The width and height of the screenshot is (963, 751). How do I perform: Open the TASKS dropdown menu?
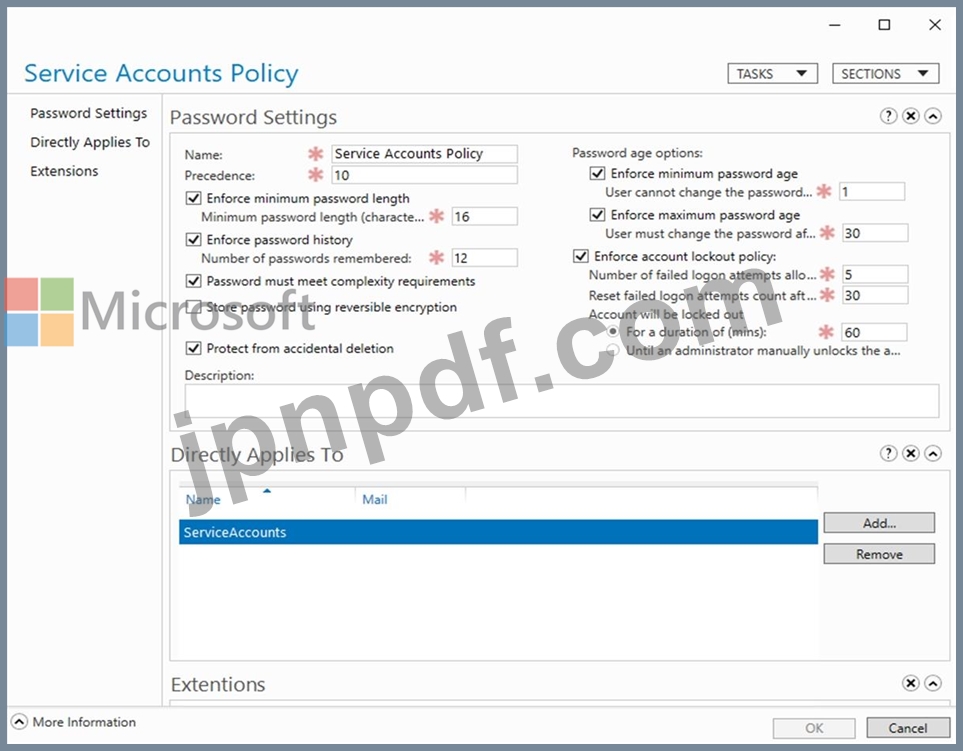click(773, 74)
